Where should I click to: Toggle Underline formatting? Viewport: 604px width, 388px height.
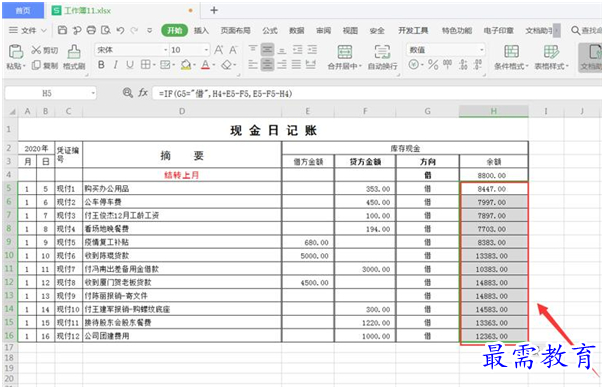(x=130, y=65)
